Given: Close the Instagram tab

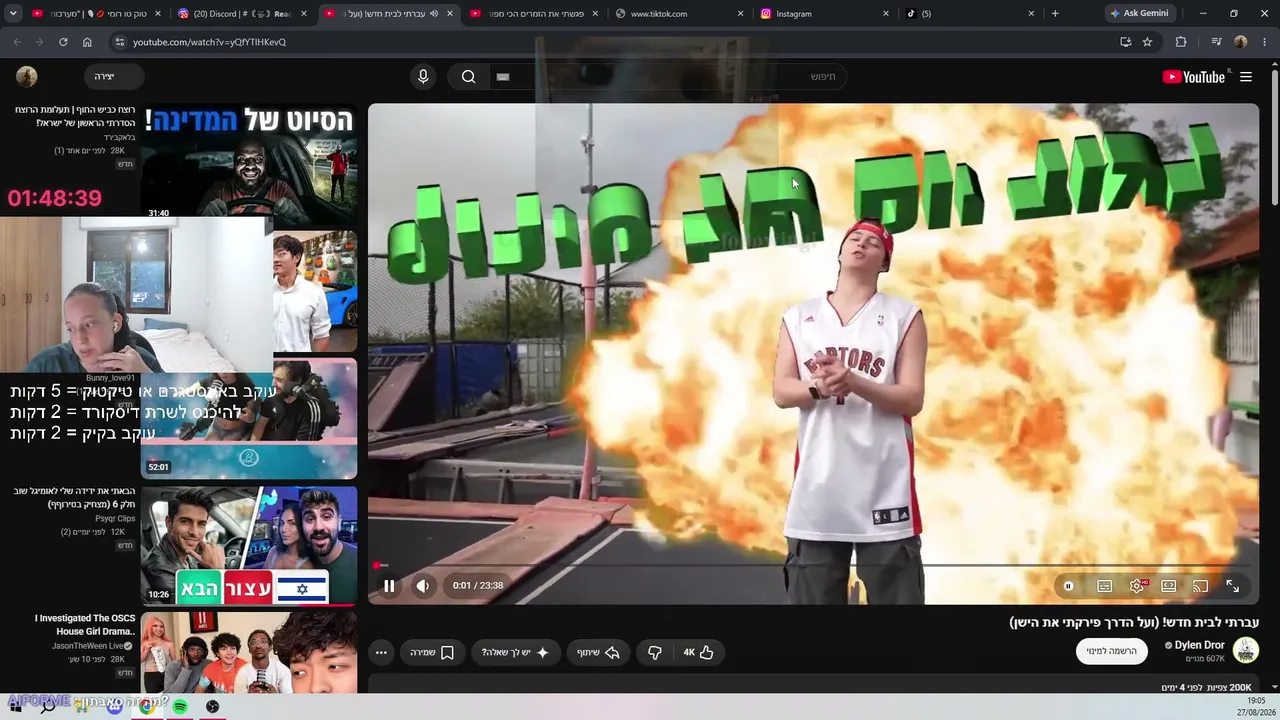Looking at the screenshot, I should (x=886, y=14).
